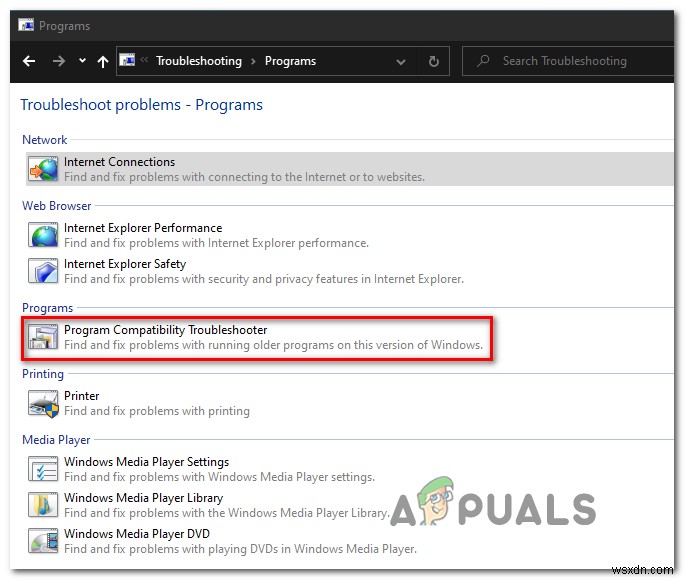The width and height of the screenshot is (685, 580).
Task: Click 'Find and fix problems with Internet Explorer performance' description
Action: (x=216, y=243)
